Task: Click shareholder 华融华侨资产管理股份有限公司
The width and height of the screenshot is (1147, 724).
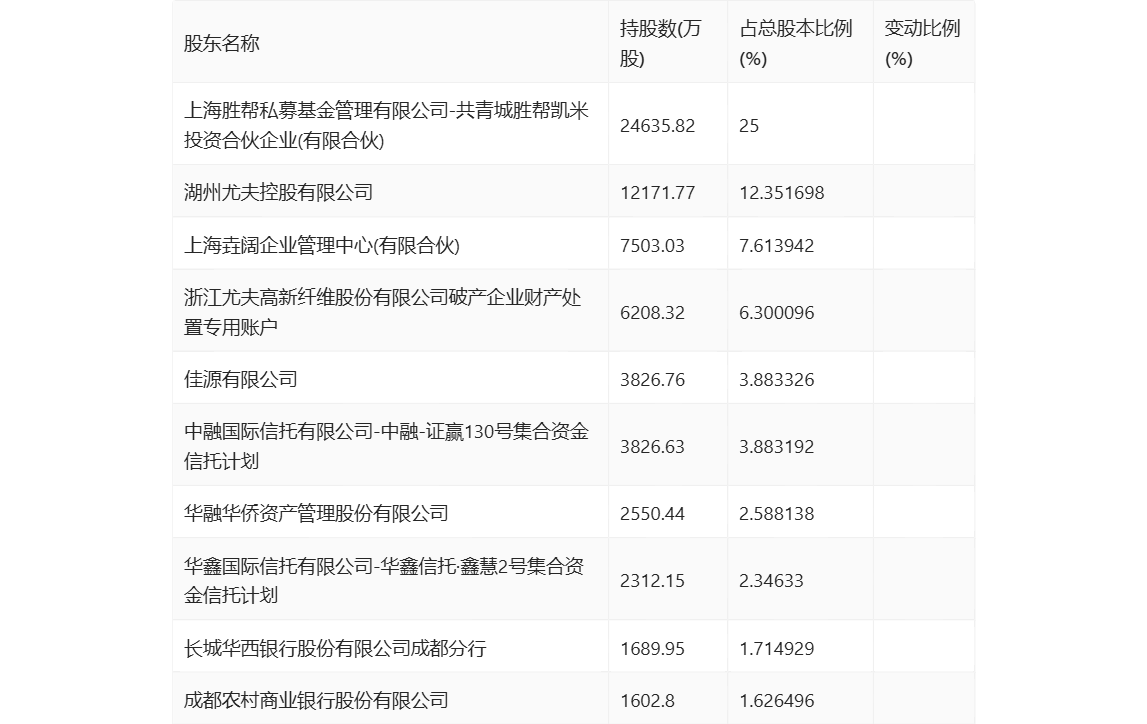Action: click(316, 513)
